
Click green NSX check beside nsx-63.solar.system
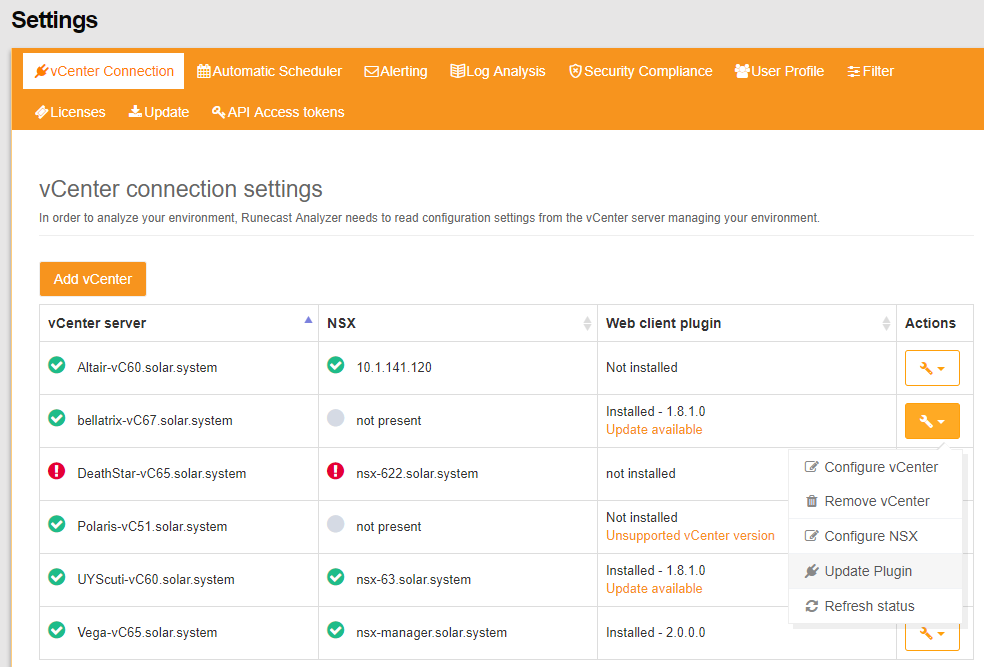click(336, 577)
